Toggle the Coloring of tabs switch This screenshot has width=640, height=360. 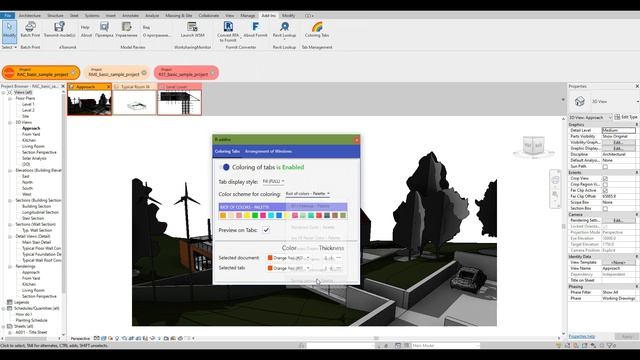click(224, 167)
